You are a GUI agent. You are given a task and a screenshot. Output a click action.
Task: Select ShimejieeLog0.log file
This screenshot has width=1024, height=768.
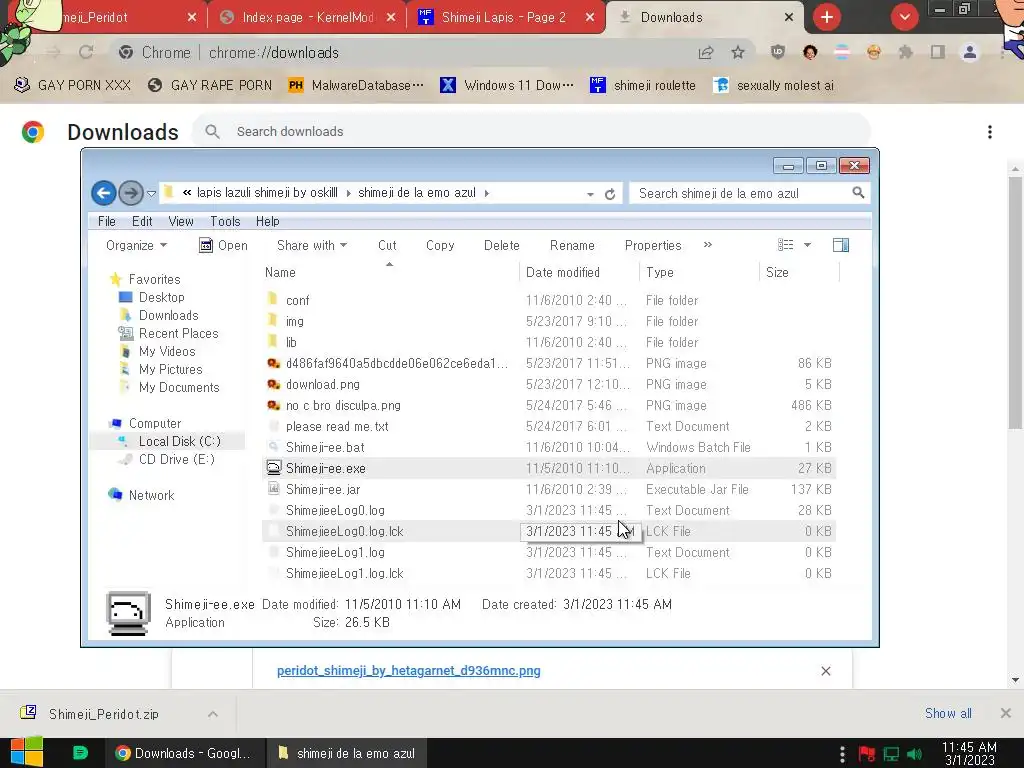[x=549, y=510]
